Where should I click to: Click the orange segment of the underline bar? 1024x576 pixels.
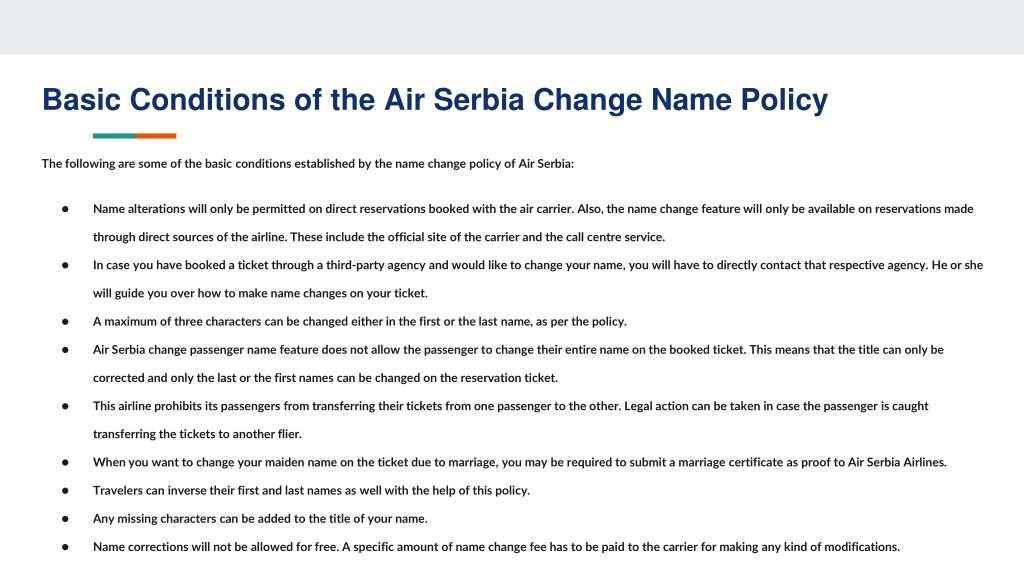tap(156, 136)
